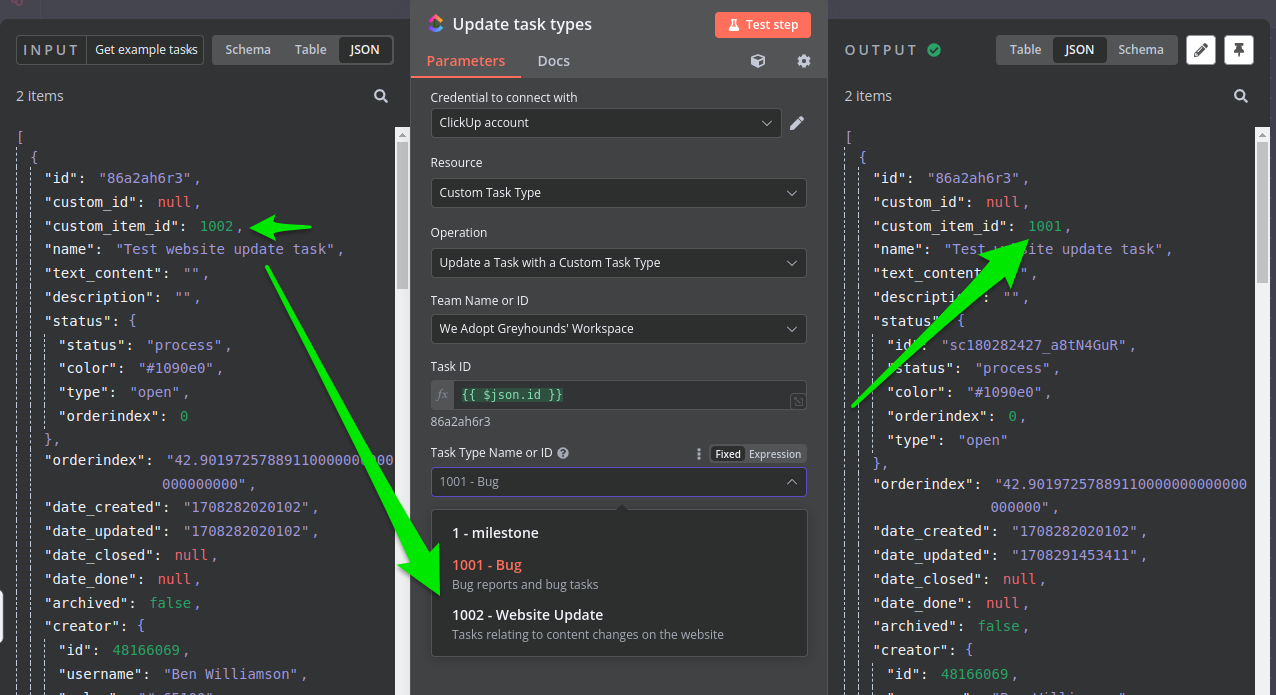Click input username "Ben Williamson"

230,674
